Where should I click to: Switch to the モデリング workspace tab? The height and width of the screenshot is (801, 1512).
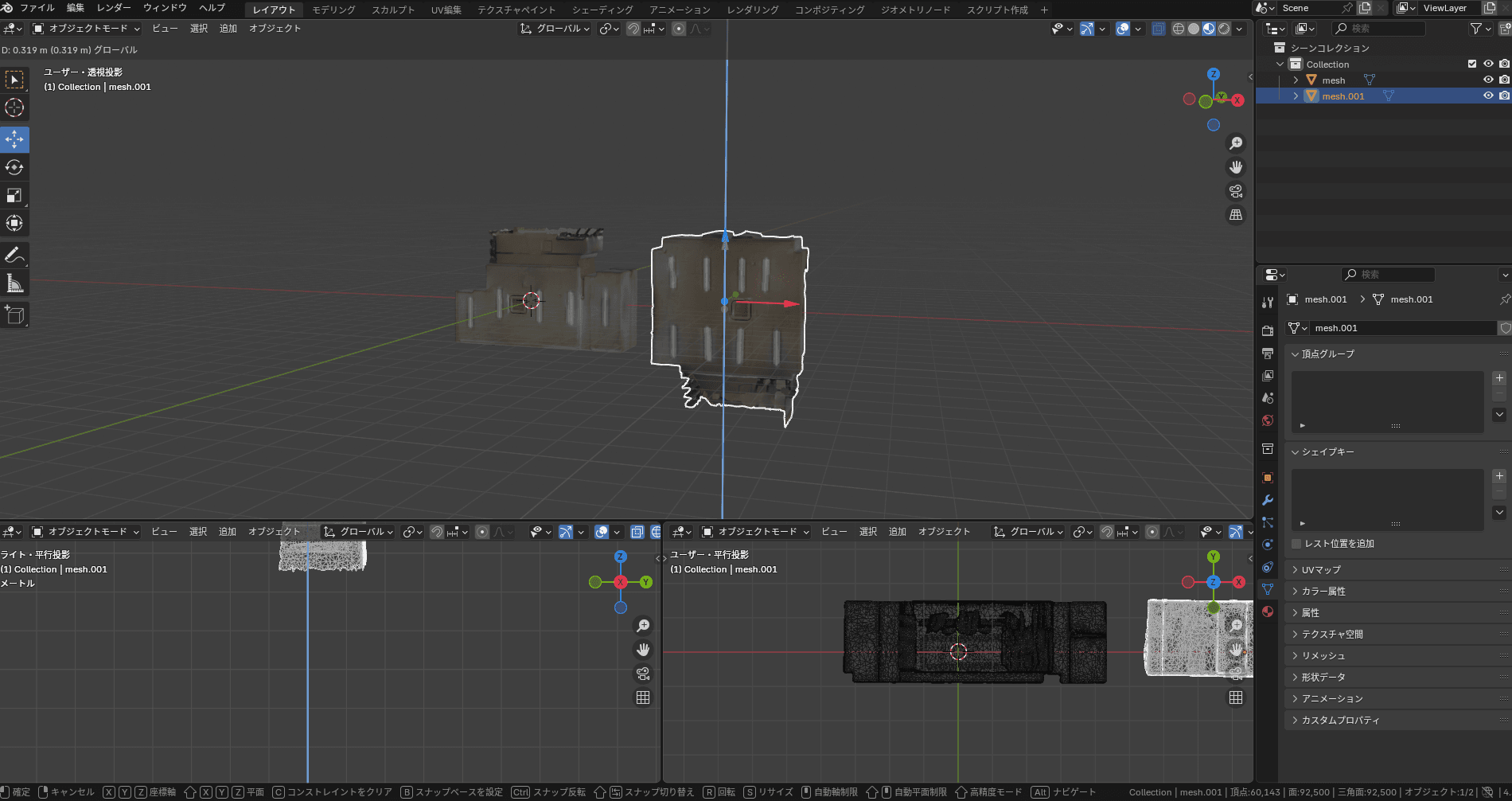[333, 10]
